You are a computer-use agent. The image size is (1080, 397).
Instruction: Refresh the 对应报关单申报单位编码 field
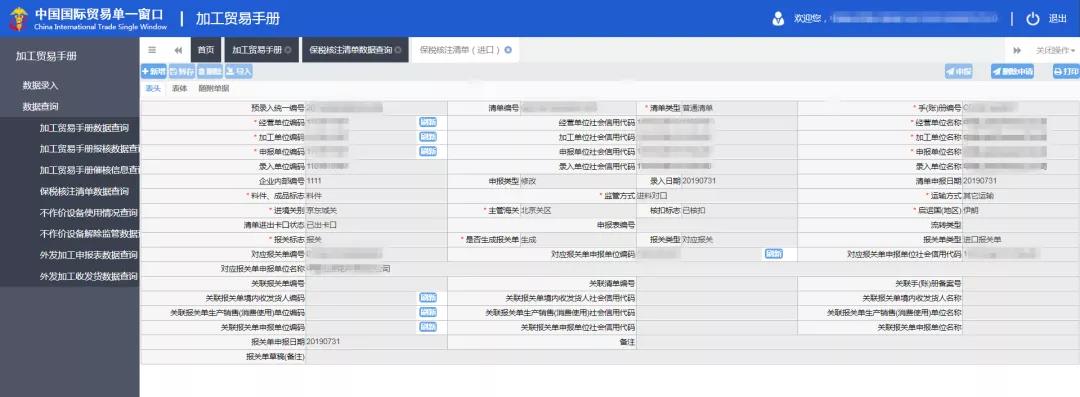click(774, 254)
